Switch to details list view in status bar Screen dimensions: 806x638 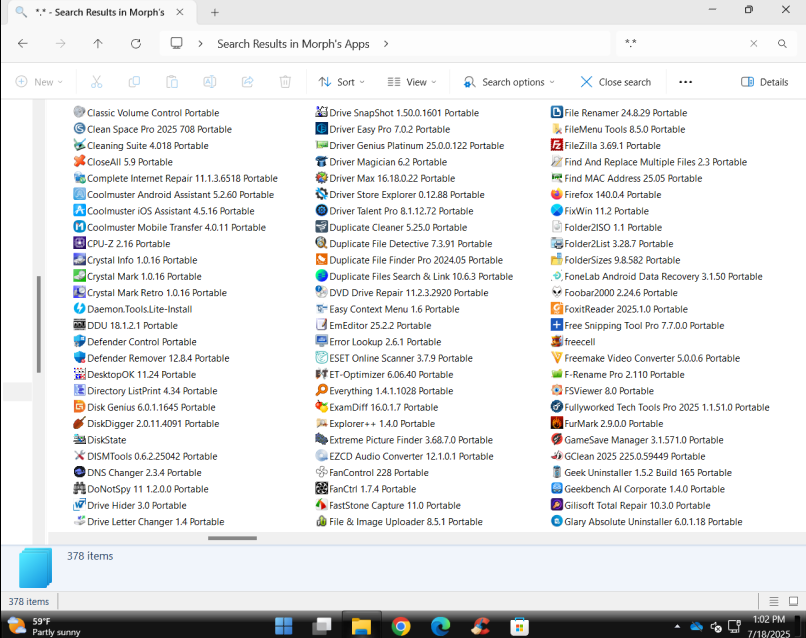(x=774, y=601)
